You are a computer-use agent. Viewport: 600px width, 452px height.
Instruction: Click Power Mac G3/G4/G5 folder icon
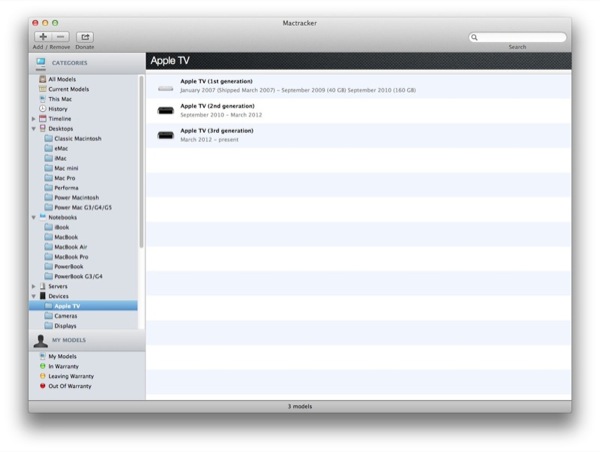(49, 207)
